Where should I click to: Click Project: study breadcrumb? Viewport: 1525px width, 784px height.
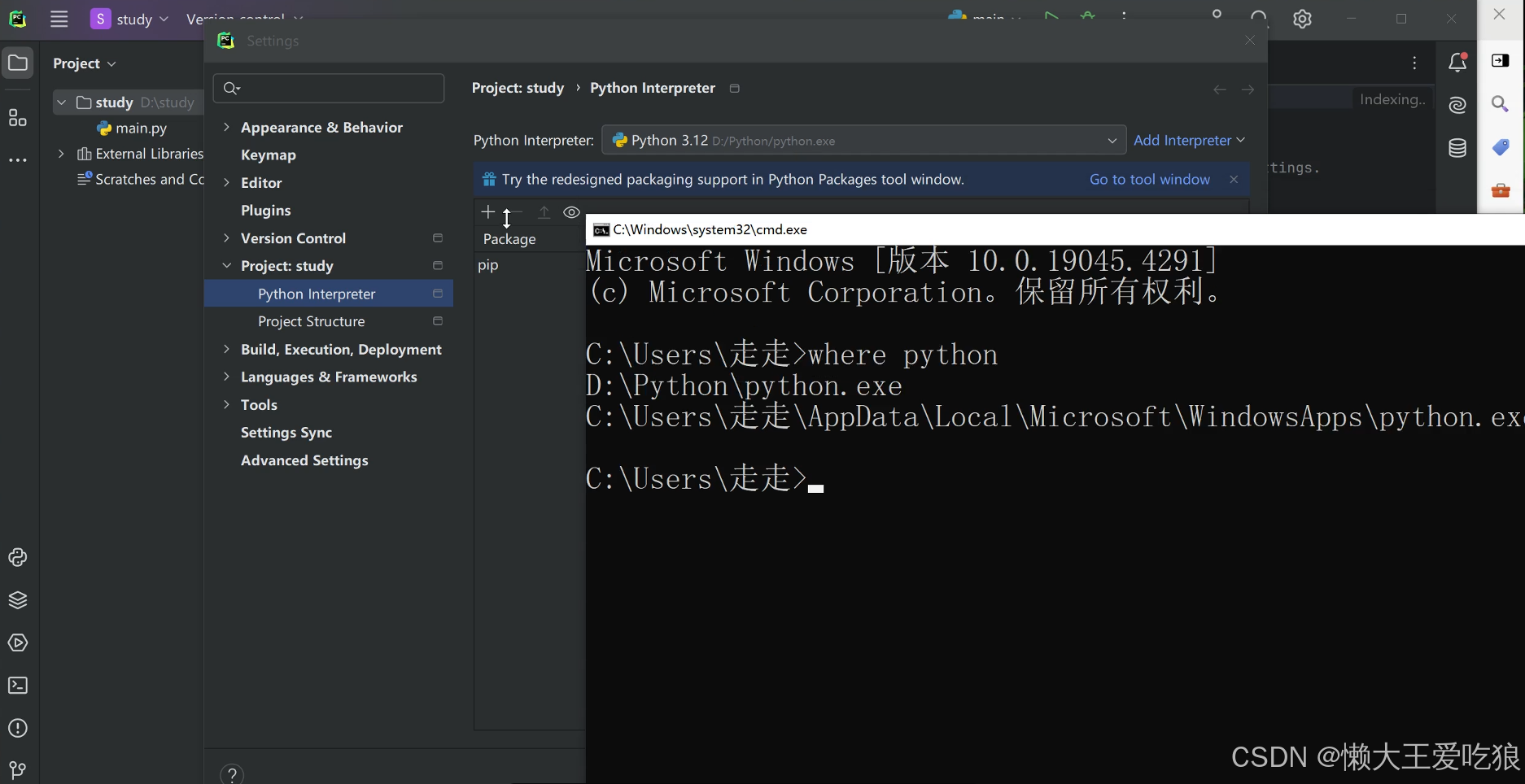pyautogui.click(x=518, y=88)
